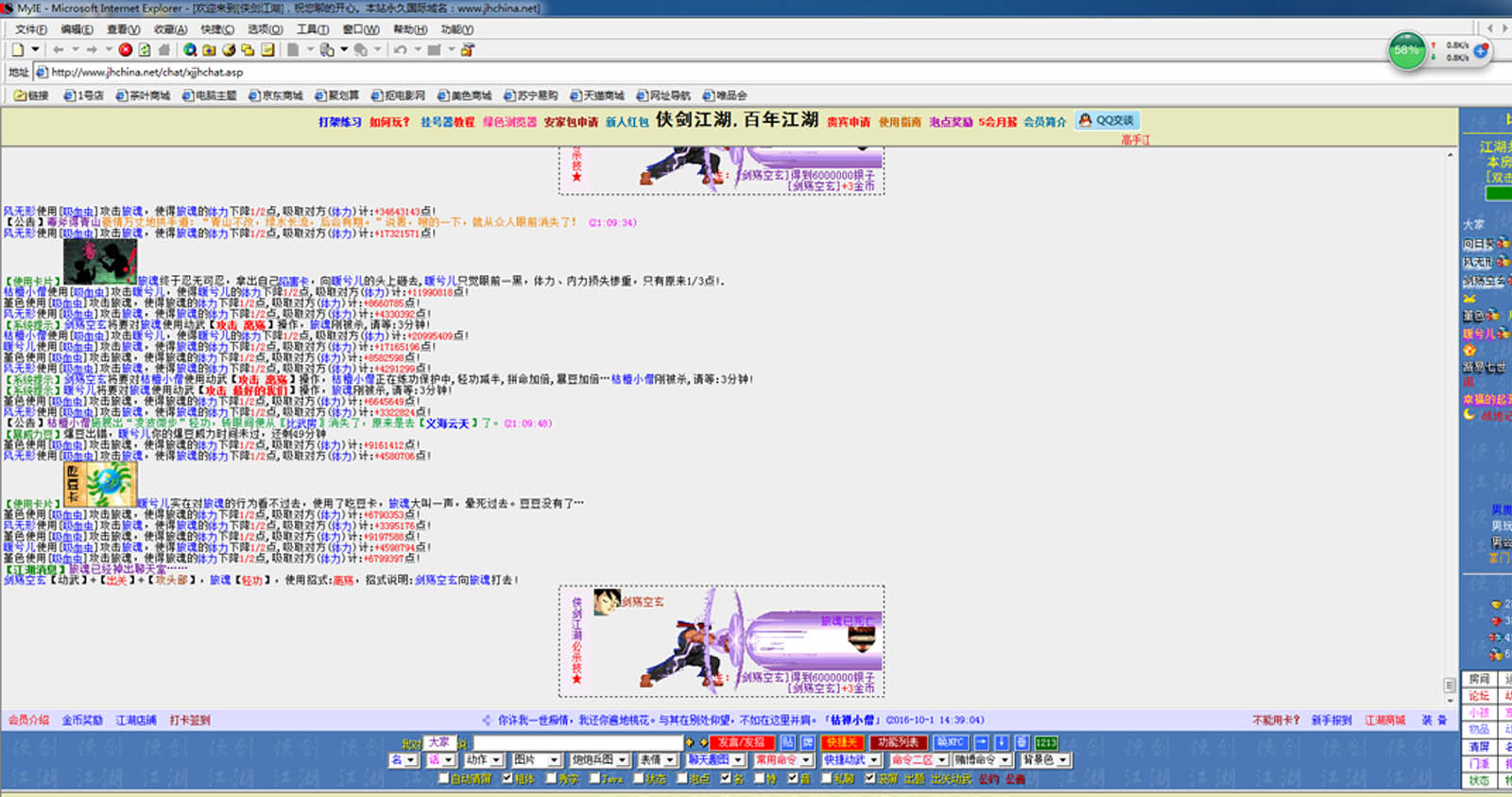The height and width of the screenshot is (797, 1512).
Task: Open the 链接 links folder in favorites bar
Action: click(x=31, y=95)
